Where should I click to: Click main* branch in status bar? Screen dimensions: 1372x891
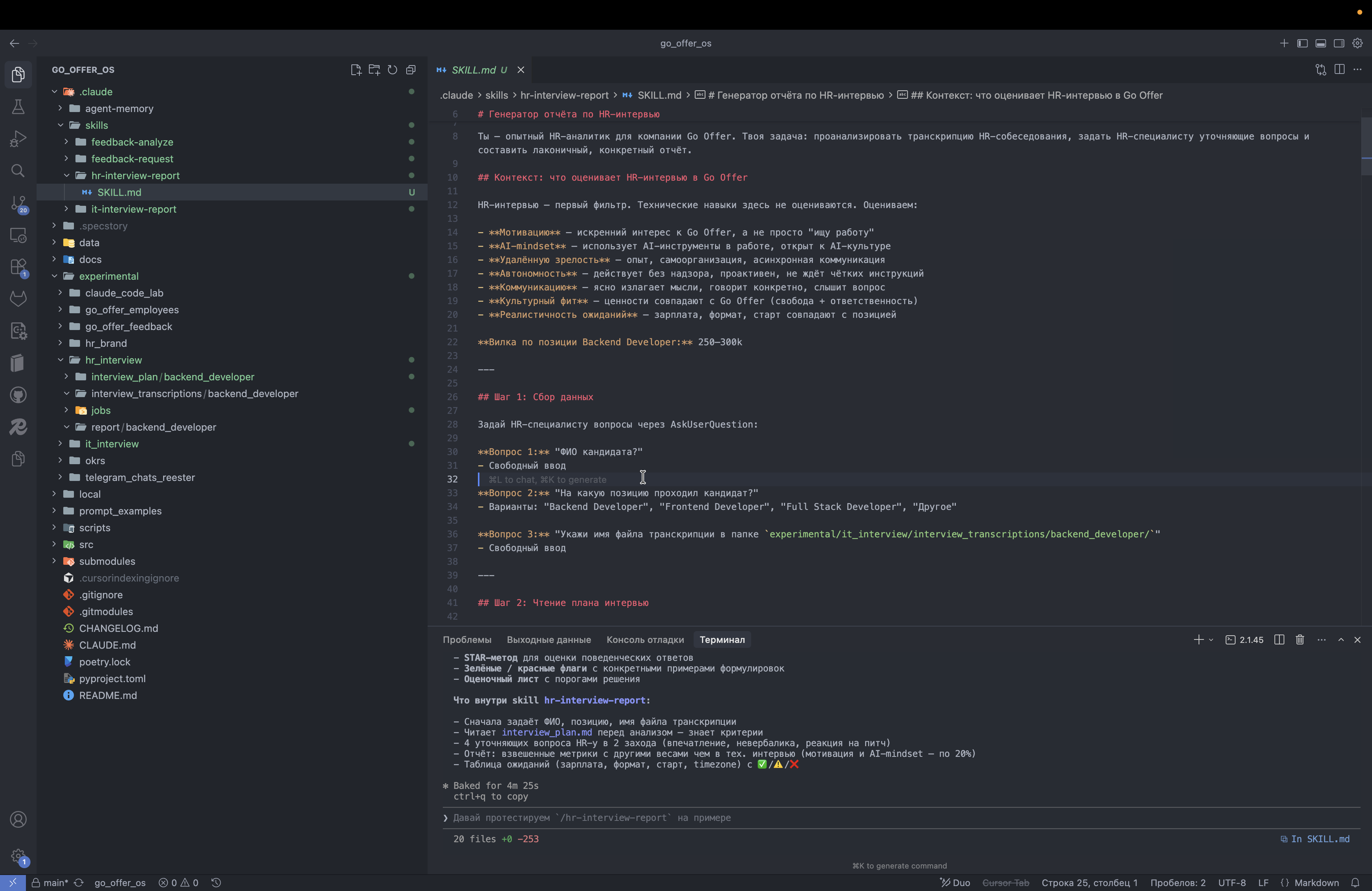click(55, 882)
